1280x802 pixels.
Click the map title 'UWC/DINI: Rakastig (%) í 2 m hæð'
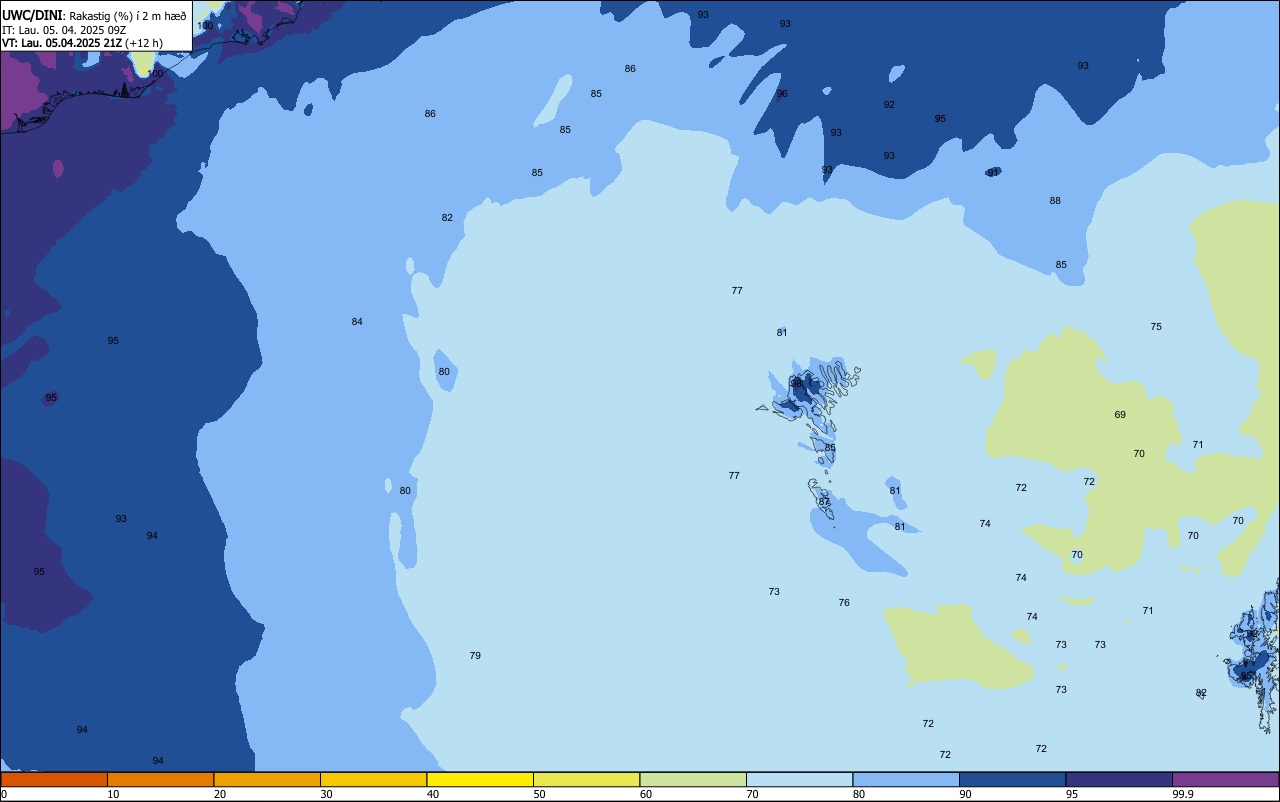[x=94, y=16]
